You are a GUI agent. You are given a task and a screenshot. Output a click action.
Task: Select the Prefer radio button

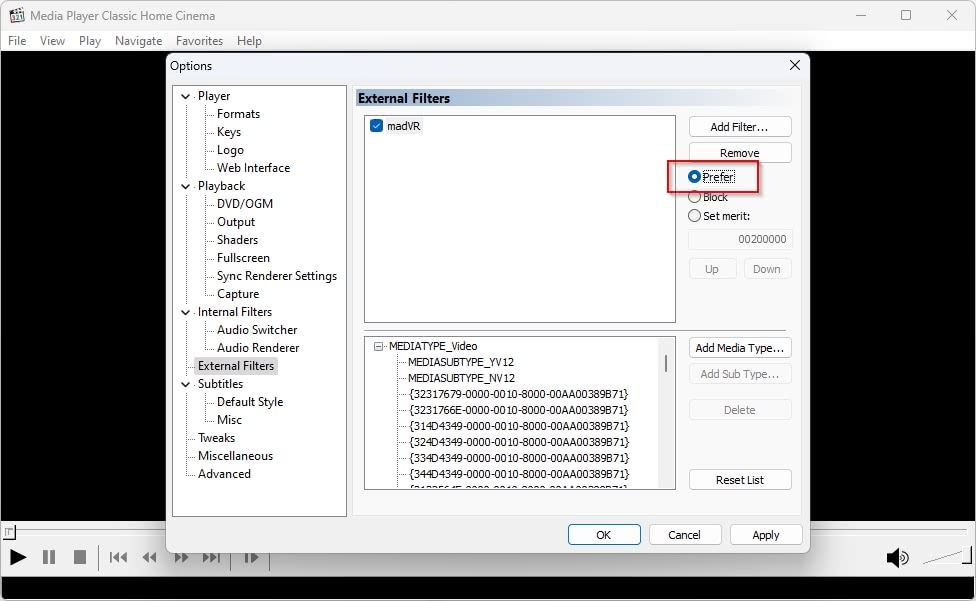[x=711, y=177]
